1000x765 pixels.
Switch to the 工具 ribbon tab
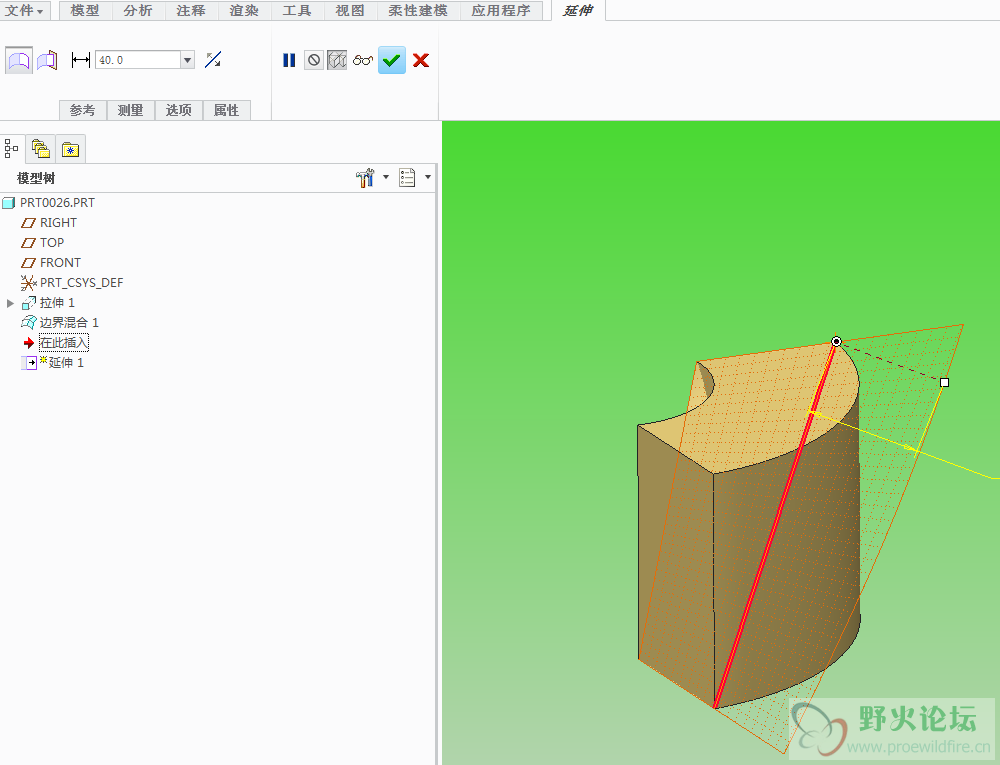297,10
